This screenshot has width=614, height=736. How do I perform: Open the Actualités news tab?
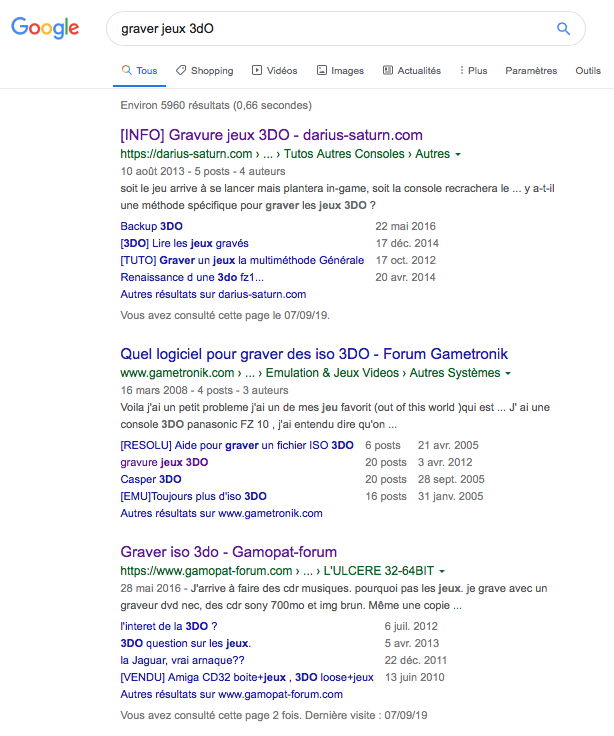411,71
